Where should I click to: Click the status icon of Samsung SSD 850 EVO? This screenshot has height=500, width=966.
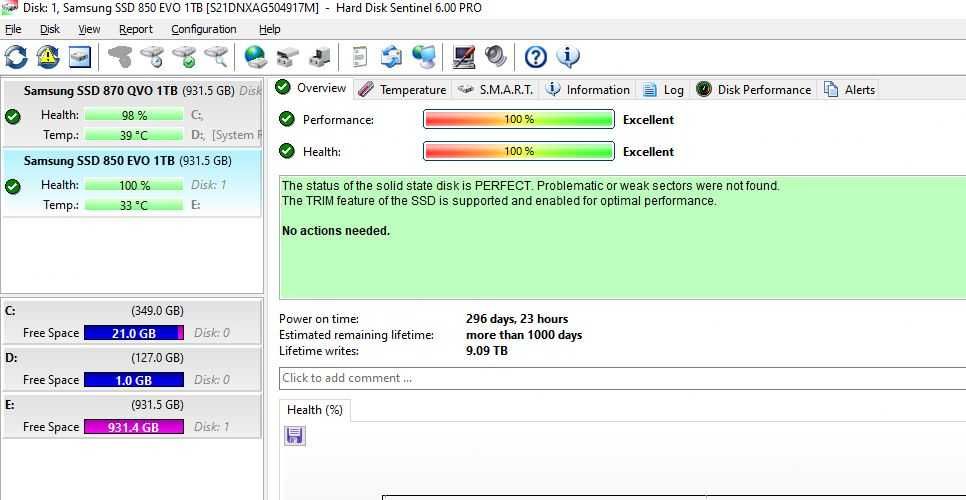(12, 187)
